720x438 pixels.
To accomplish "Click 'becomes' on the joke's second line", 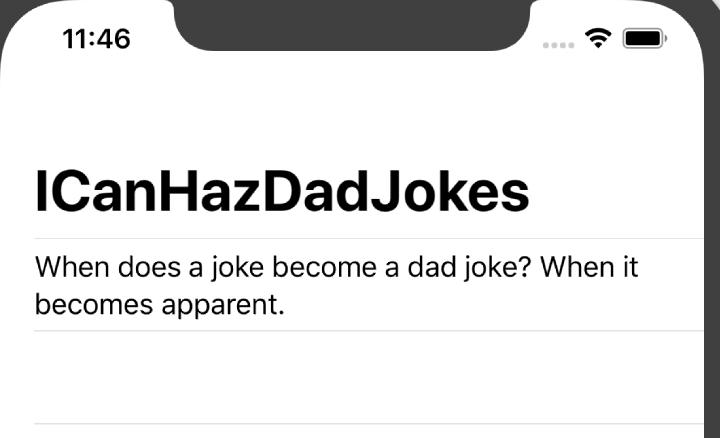I will point(94,304).
